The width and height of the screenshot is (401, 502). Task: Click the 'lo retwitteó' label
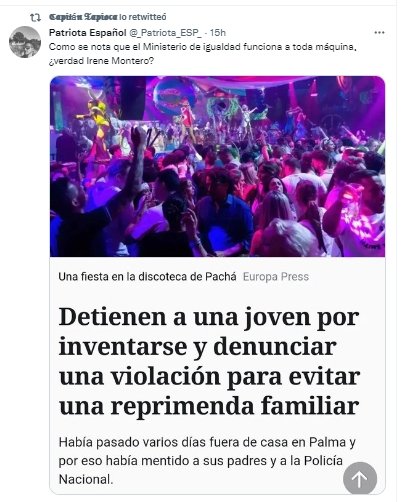coord(142,17)
